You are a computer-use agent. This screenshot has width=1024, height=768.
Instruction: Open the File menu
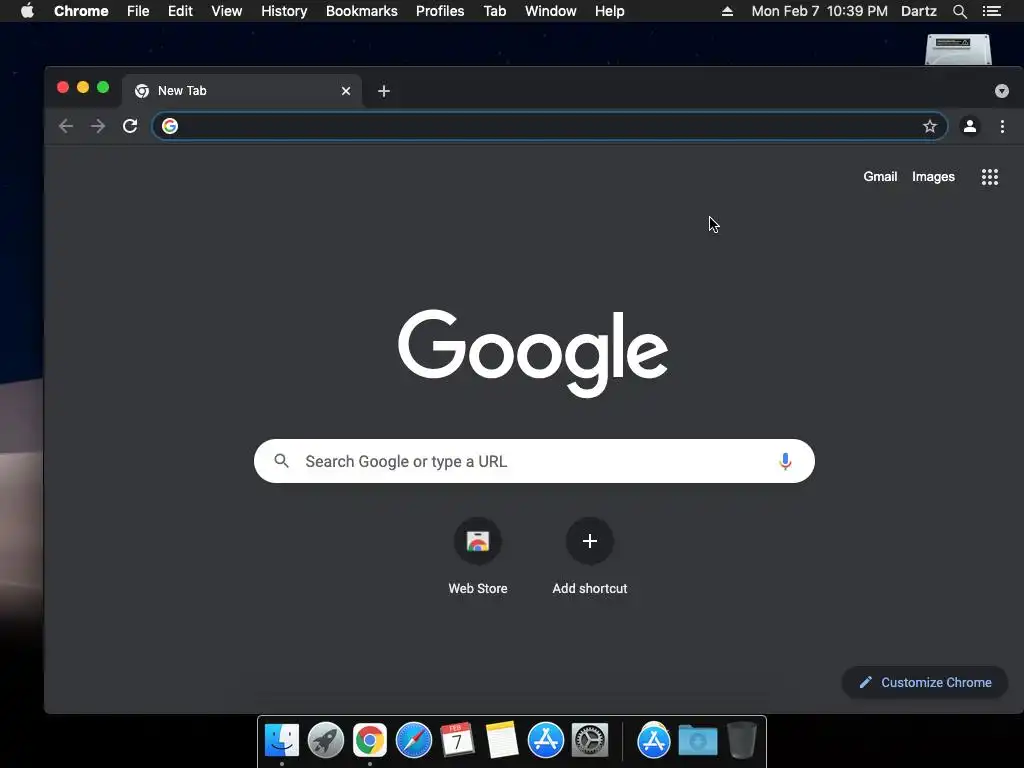click(x=138, y=11)
